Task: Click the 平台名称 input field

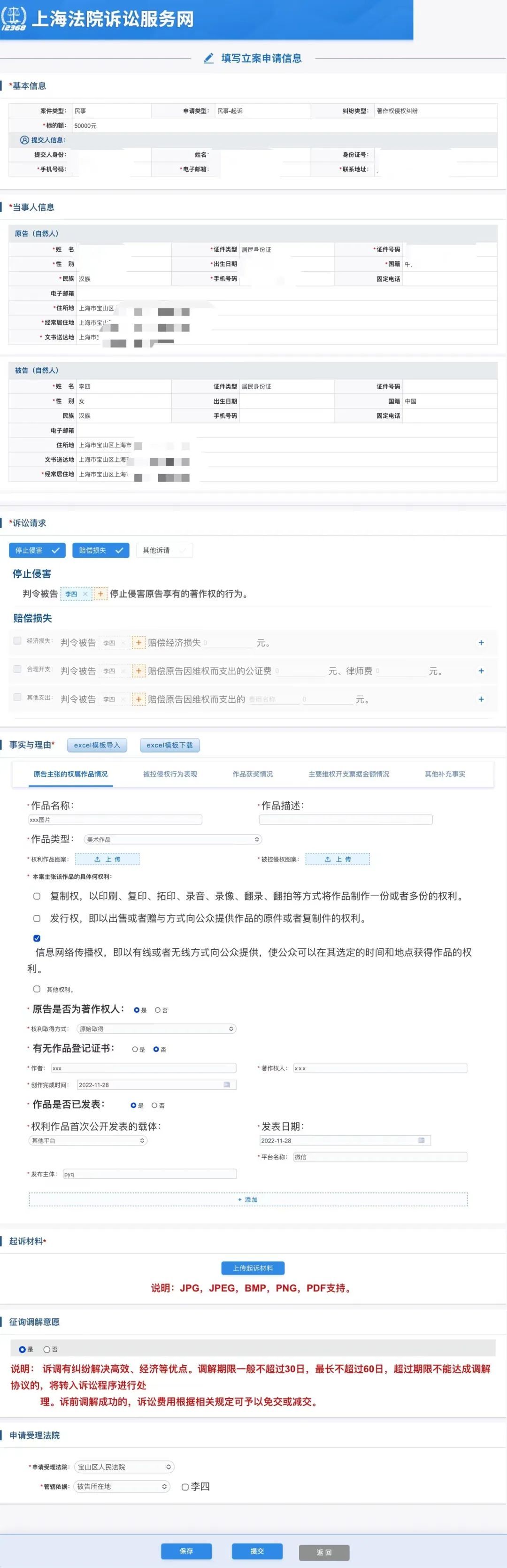Action: 380,1157
